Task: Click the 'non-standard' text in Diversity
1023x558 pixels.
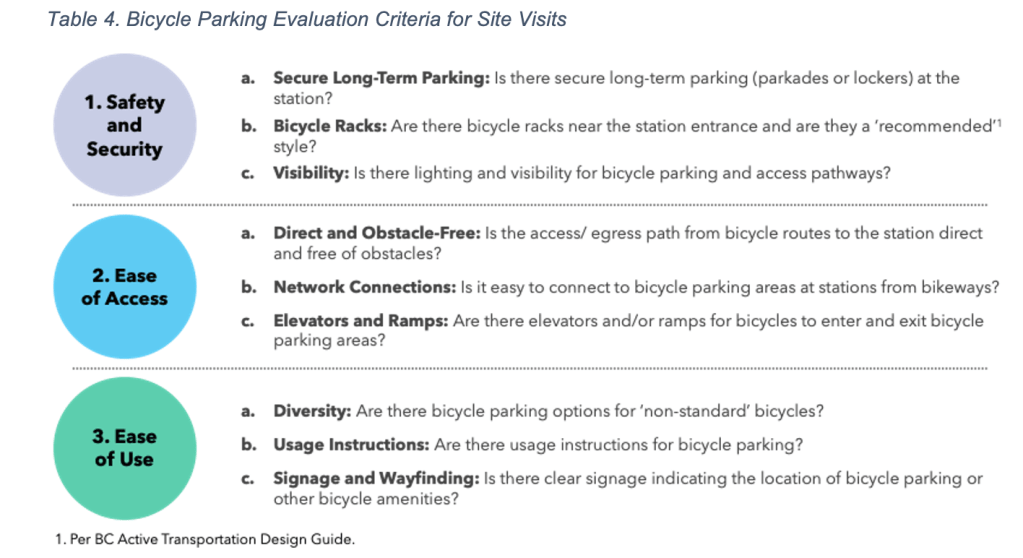Action: click(x=670, y=411)
